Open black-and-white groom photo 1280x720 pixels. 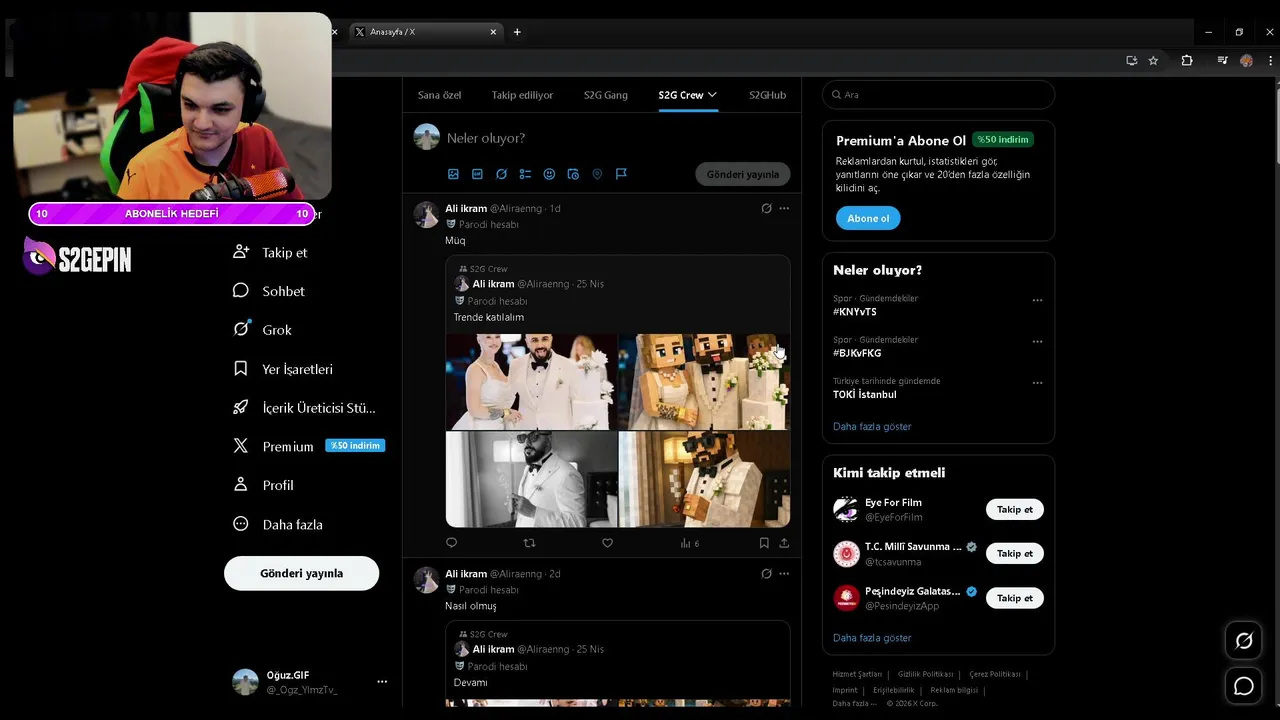531,479
